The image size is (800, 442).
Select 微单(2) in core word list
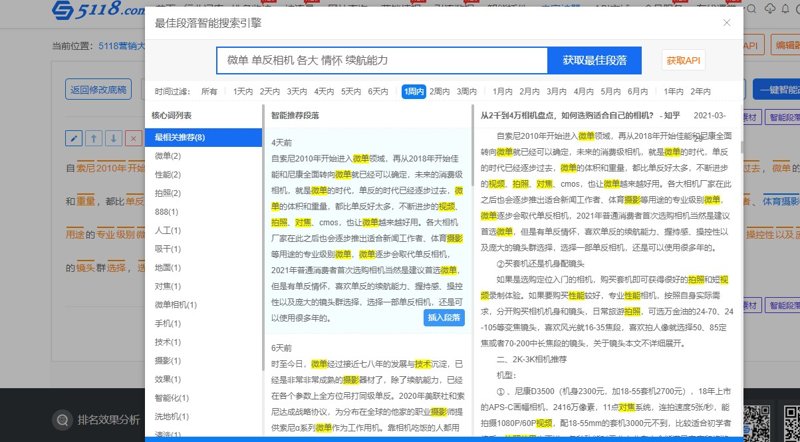(168, 156)
